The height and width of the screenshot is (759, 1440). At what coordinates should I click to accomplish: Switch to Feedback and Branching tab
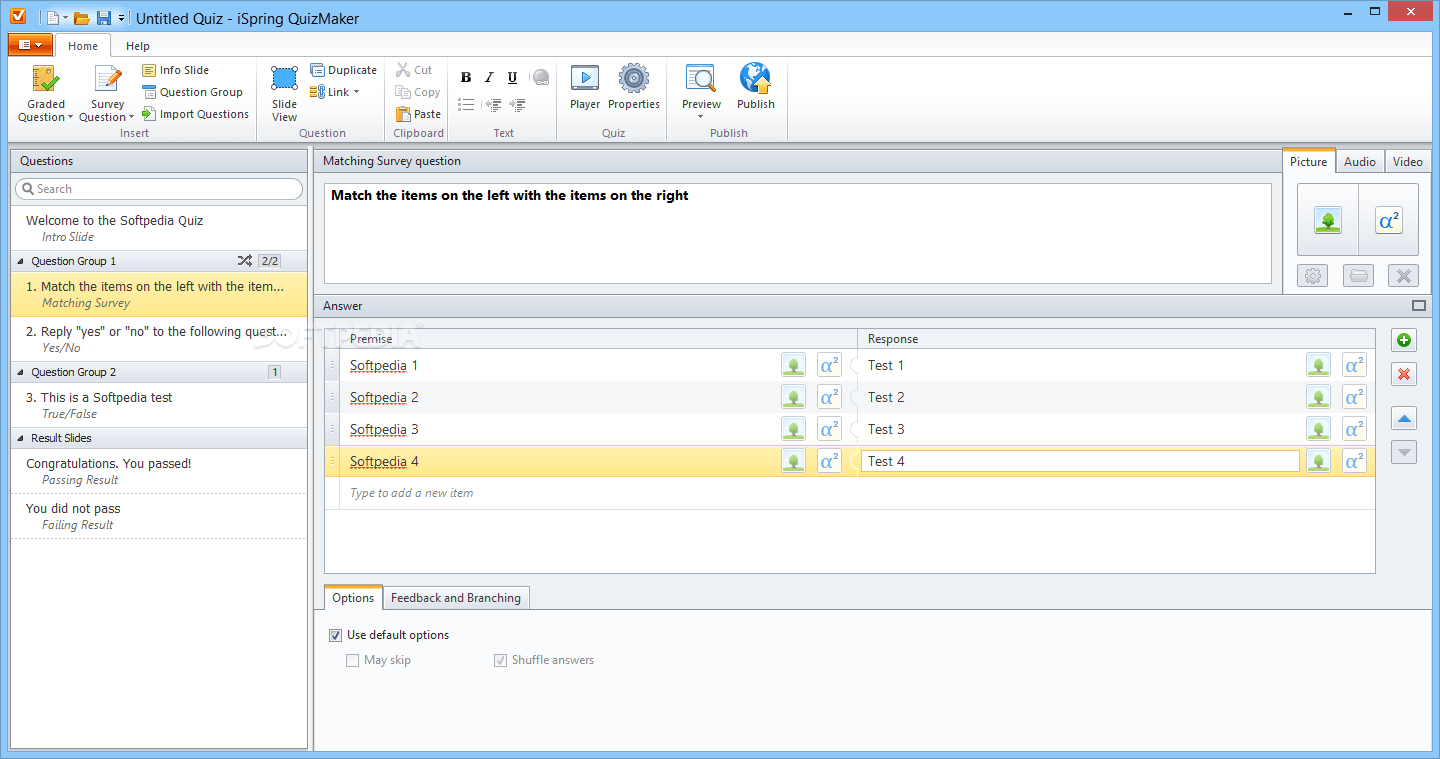click(455, 598)
